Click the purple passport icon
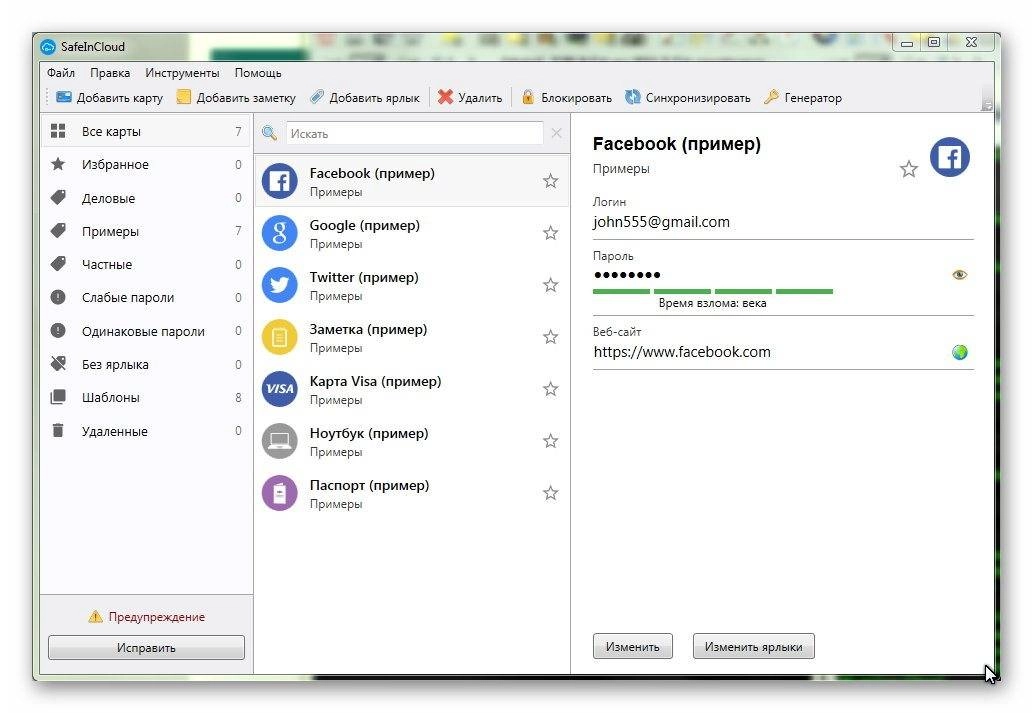Screen dimensions: 1033x713 tap(279, 493)
